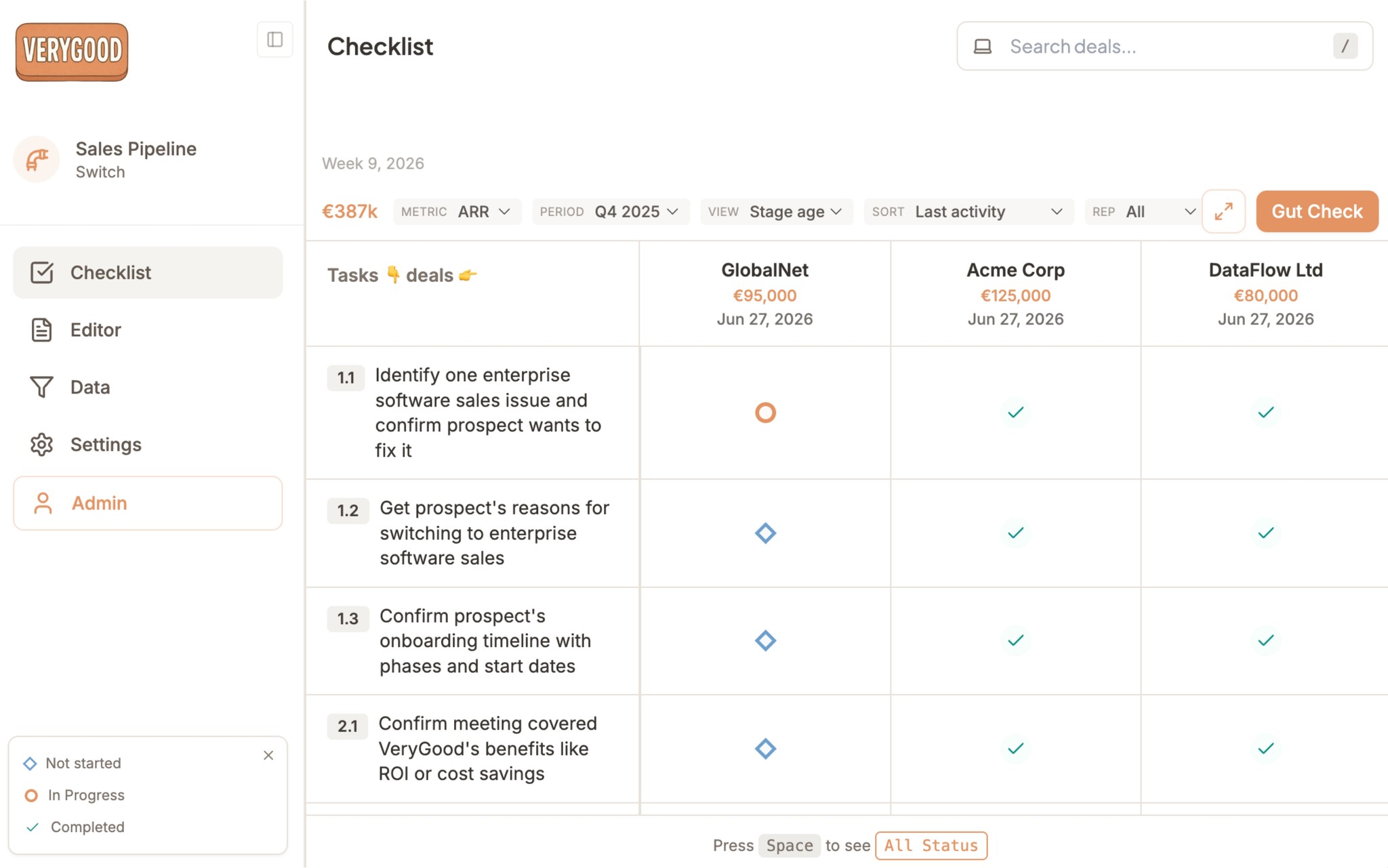Toggle Acme Corp task 1.3 completed check
Viewport: 1388px width, 868px height.
pos(1015,640)
